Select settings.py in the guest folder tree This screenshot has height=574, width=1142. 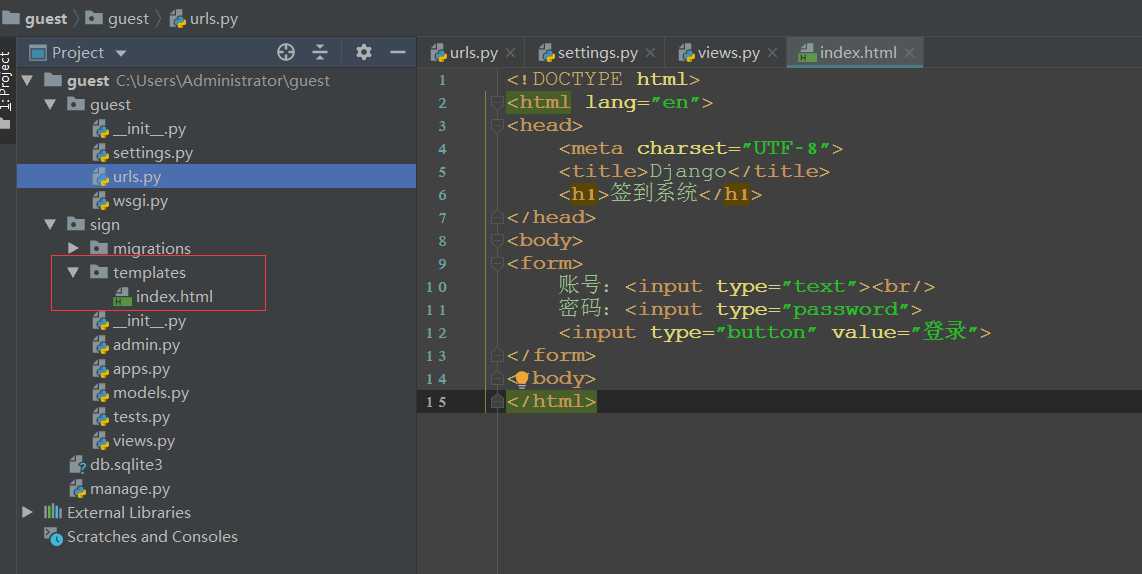(x=152, y=153)
